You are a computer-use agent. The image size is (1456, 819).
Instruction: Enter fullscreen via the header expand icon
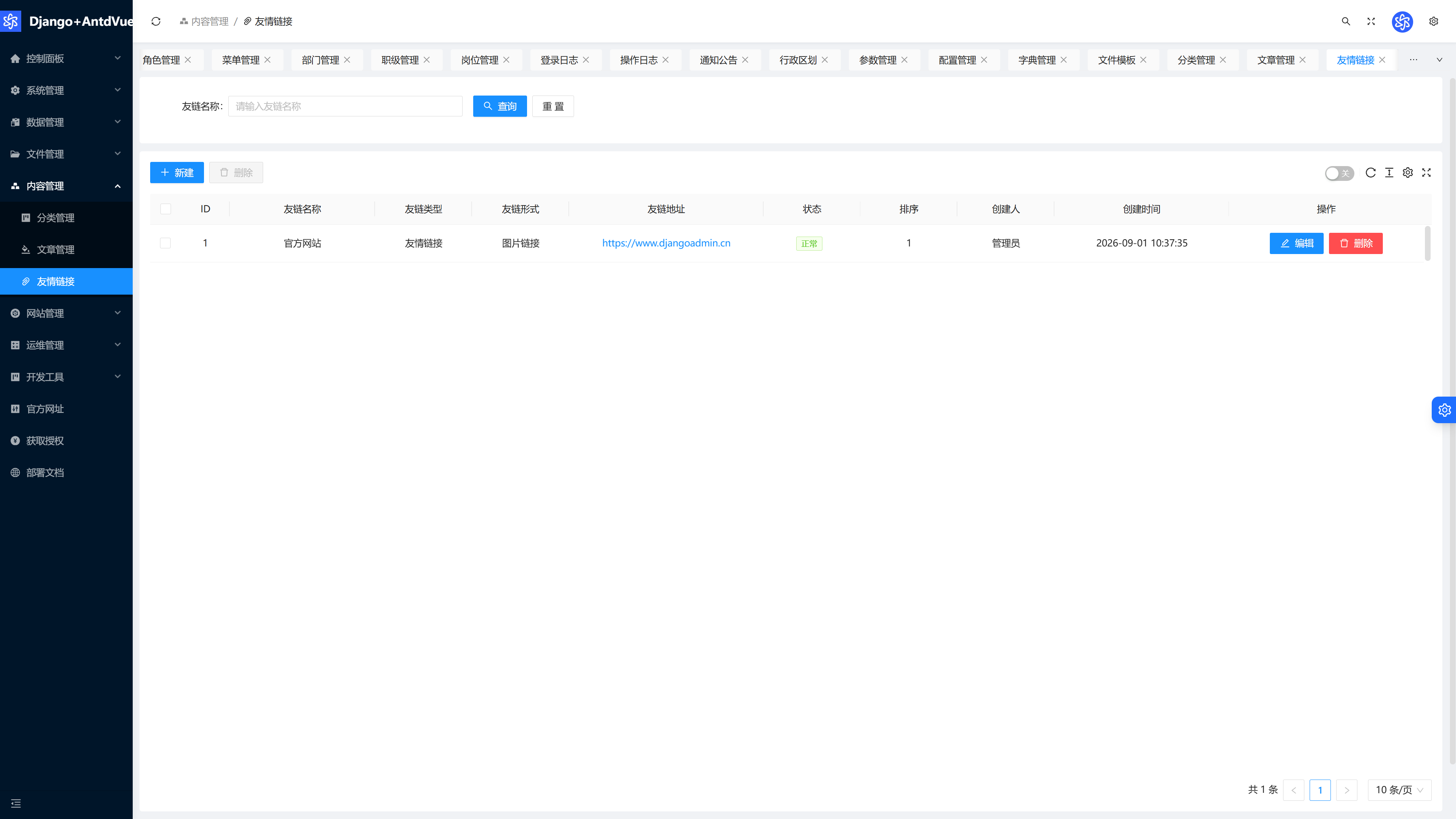[x=1371, y=22]
